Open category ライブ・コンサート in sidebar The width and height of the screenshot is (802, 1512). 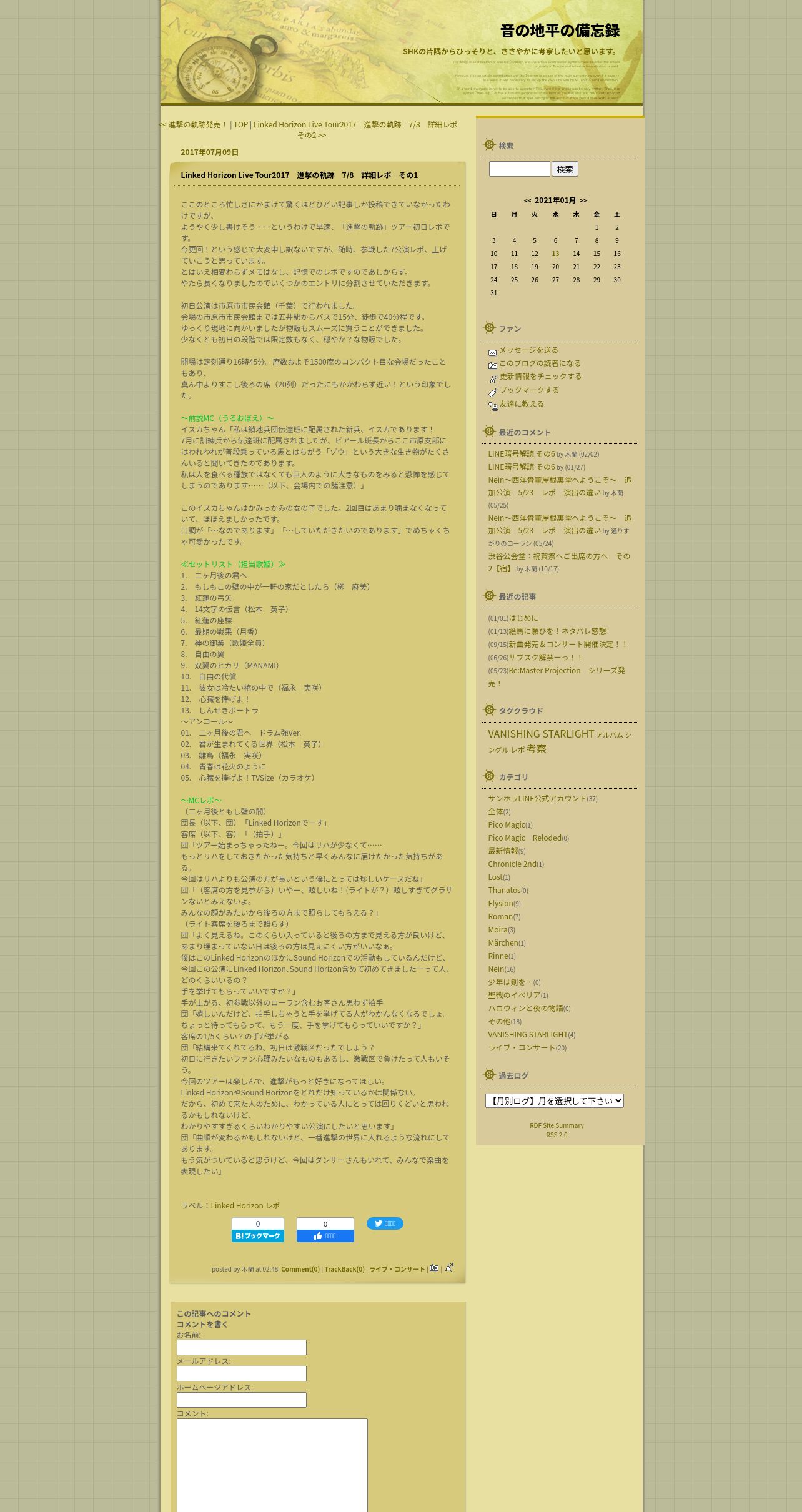pos(522,1048)
